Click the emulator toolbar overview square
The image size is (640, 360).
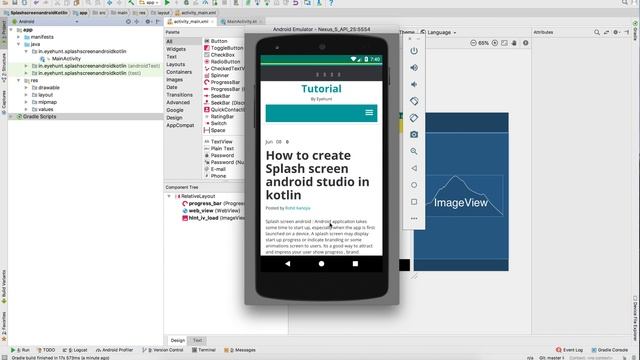coord(414,202)
